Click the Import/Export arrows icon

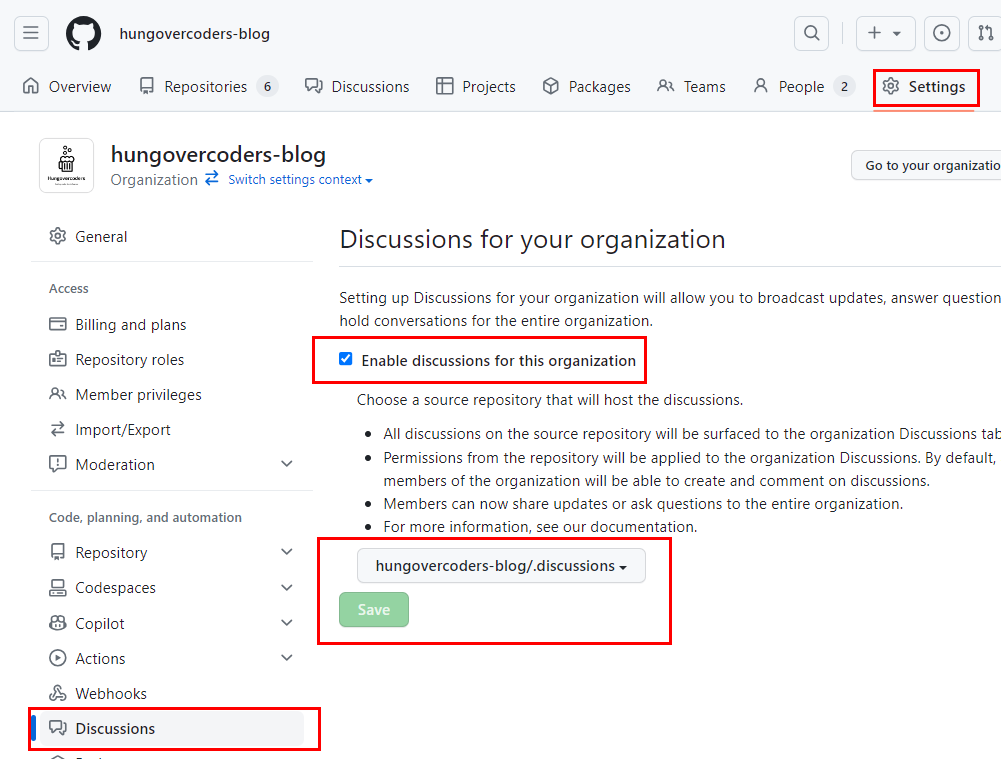(57, 429)
